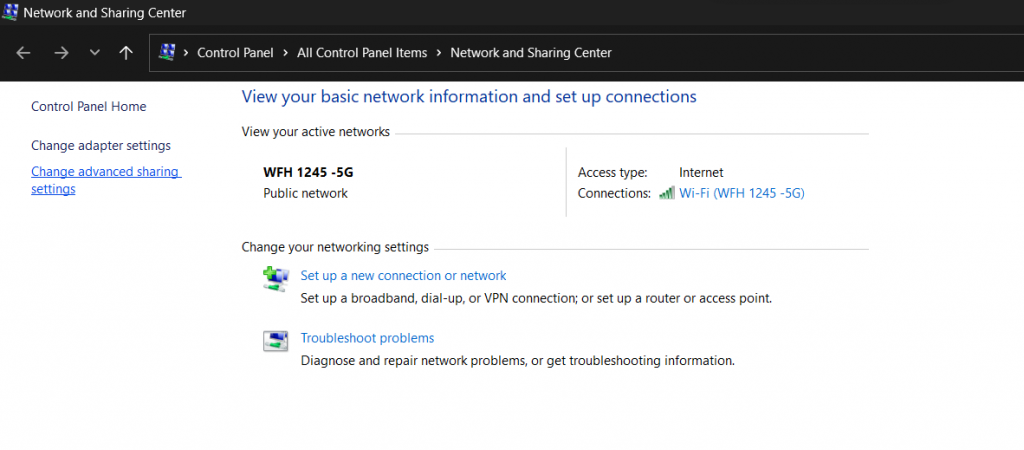
Task: Select Control Panel in the breadcrumb path
Action: pos(234,53)
